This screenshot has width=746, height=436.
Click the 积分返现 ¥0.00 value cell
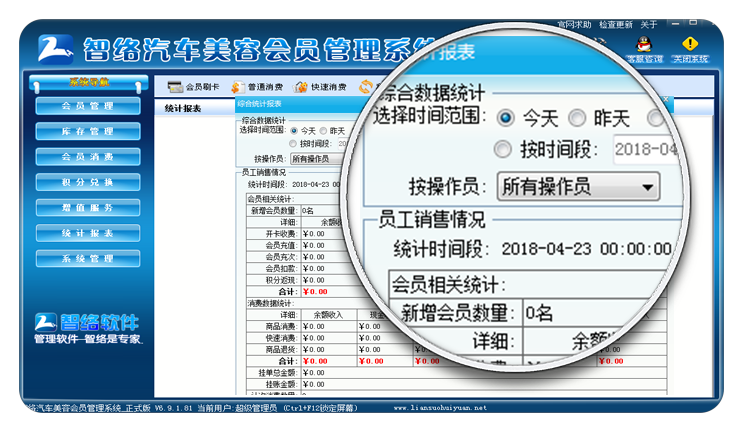[x=314, y=280]
